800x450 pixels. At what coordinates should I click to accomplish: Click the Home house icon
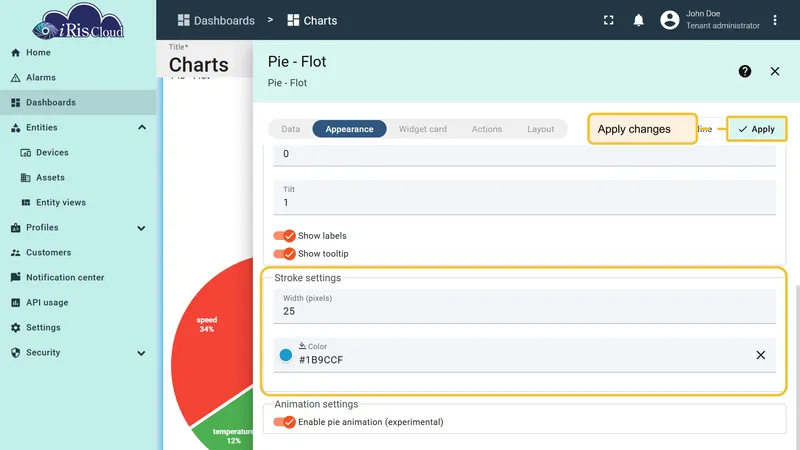pos(15,53)
